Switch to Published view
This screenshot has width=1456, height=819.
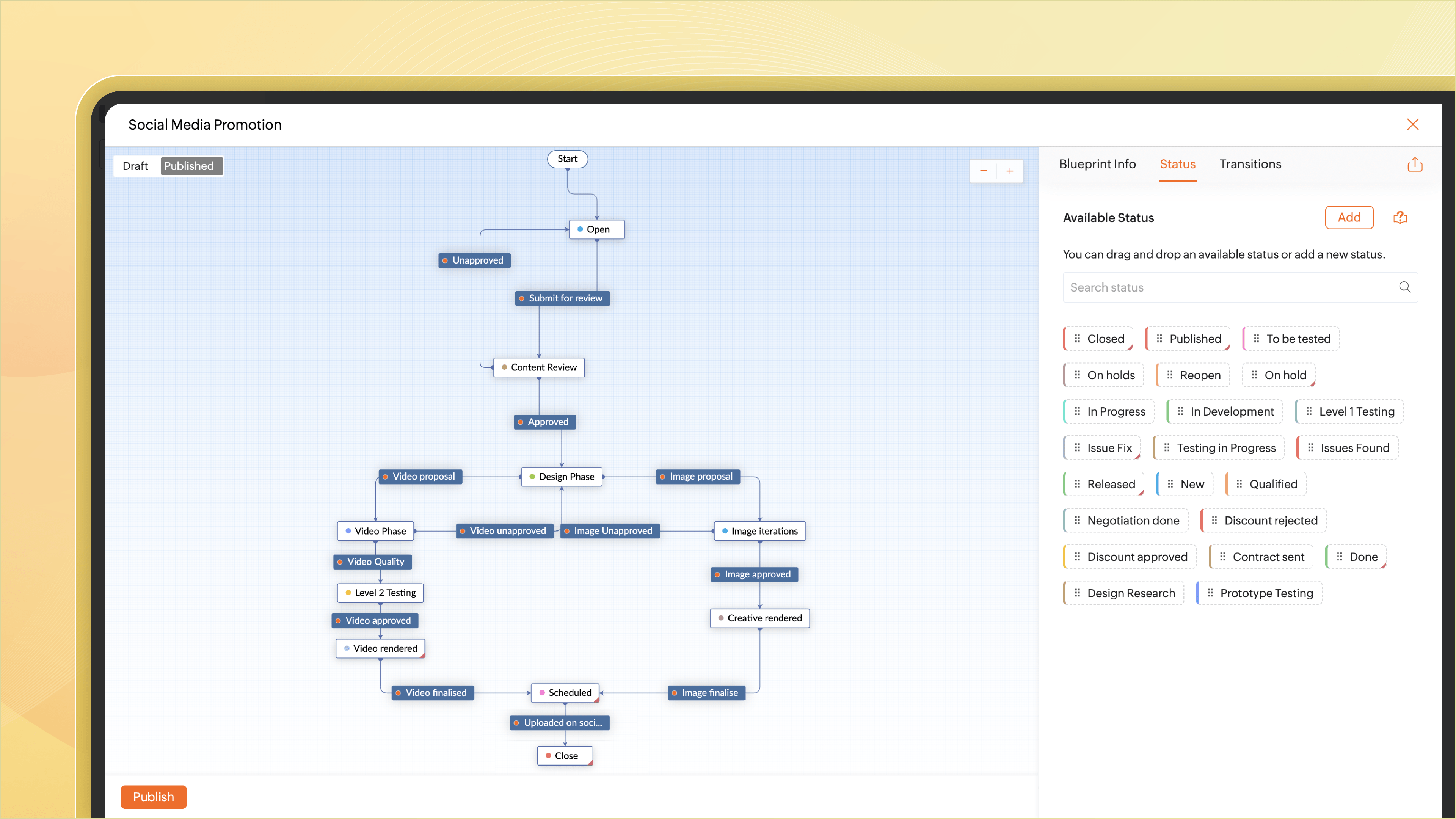click(x=189, y=166)
